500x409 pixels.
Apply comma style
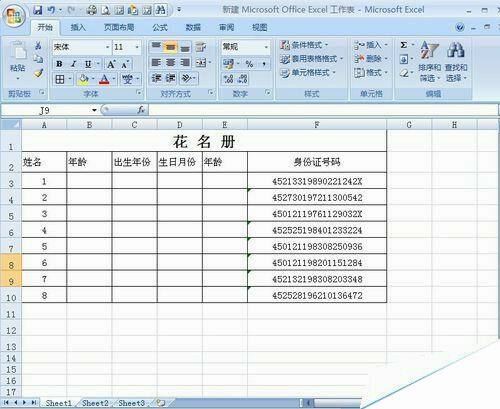[264, 63]
